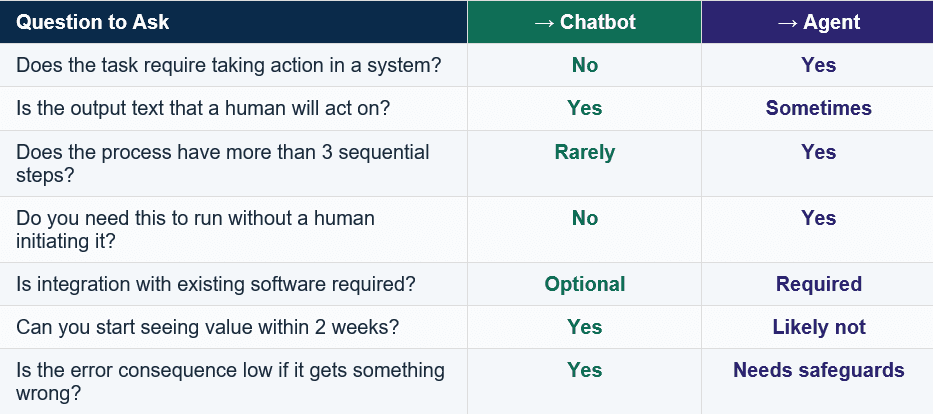
Task: Select the 'Sometimes' Agent cell
Action: click(x=818, y=108)
